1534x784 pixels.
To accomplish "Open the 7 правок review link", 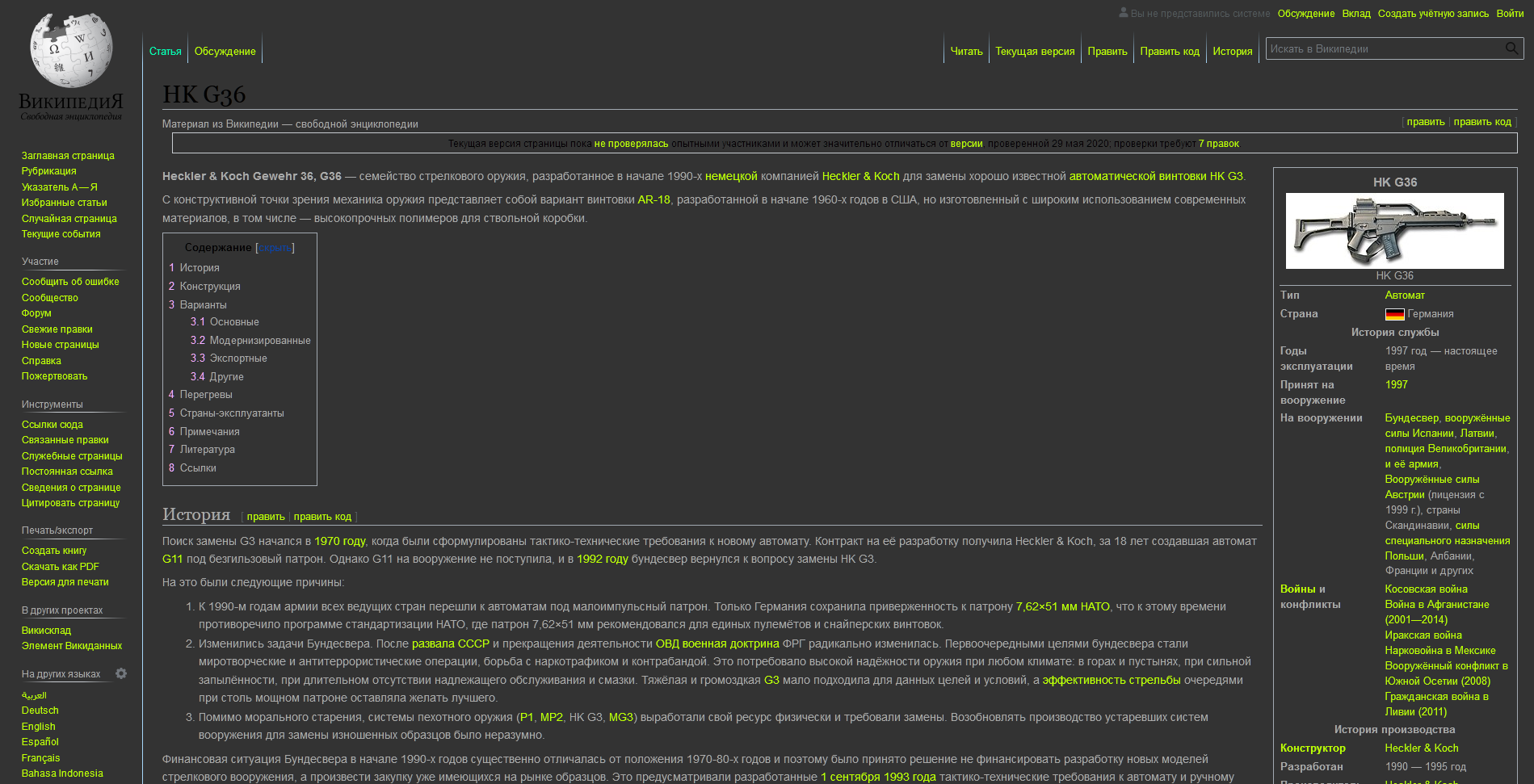I will coord(1218,144).
